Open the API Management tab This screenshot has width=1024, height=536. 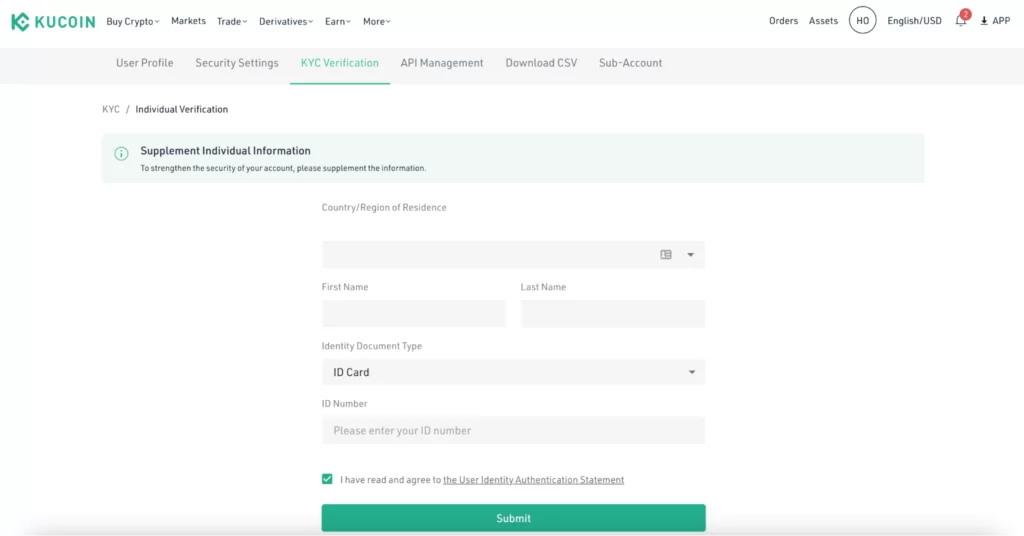[442, 63]
